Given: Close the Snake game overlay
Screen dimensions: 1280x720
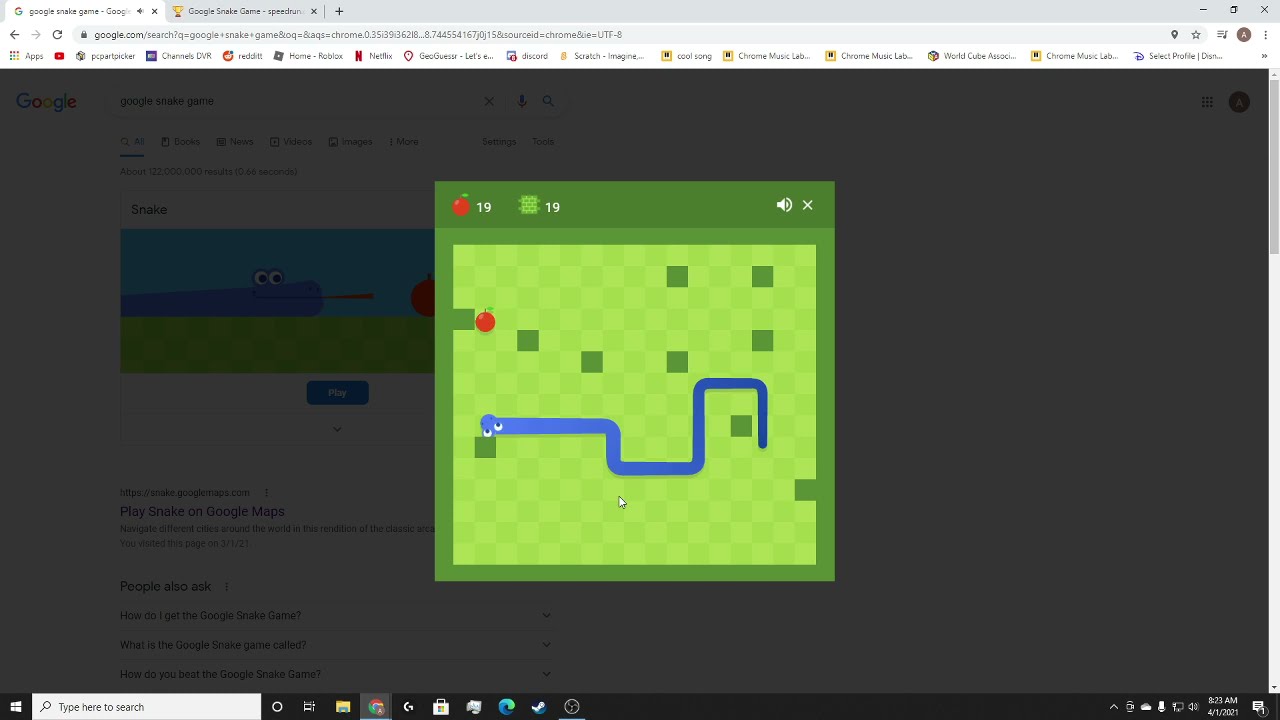Looking at the screenshot, I should (808, 205).
